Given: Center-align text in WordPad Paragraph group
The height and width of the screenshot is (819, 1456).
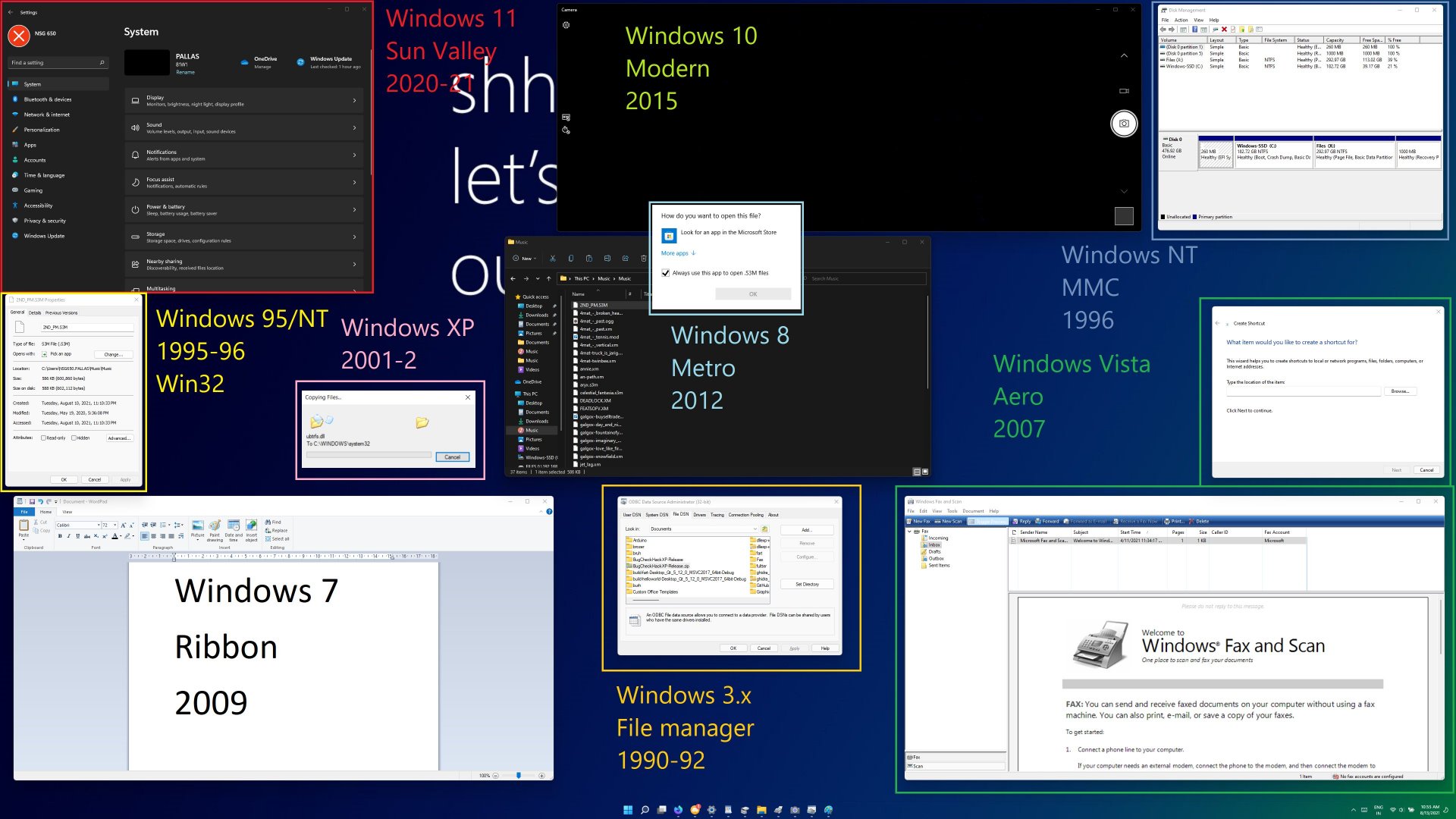Looking at the screenshot, I should [153, 536].
